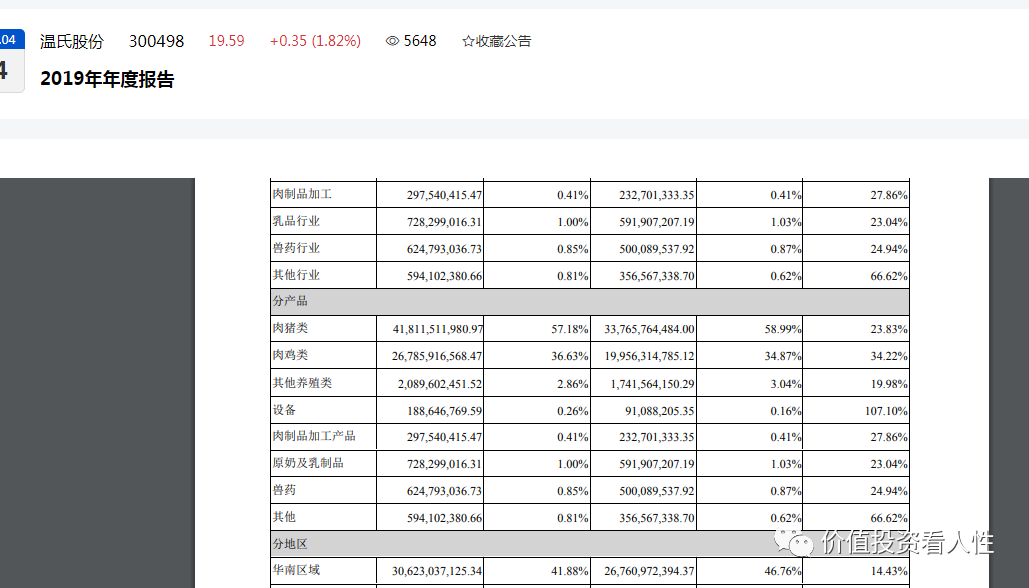1029x588 pixels.
Task: Click percentage 57.18% in 肉猪类 row
Action: tap(570, 329)
